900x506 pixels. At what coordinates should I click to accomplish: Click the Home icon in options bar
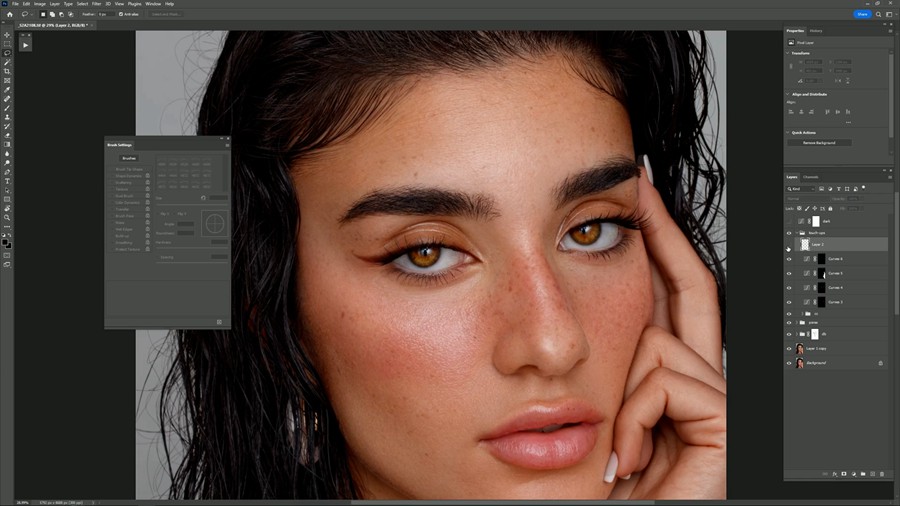click(x=10, y=14)
